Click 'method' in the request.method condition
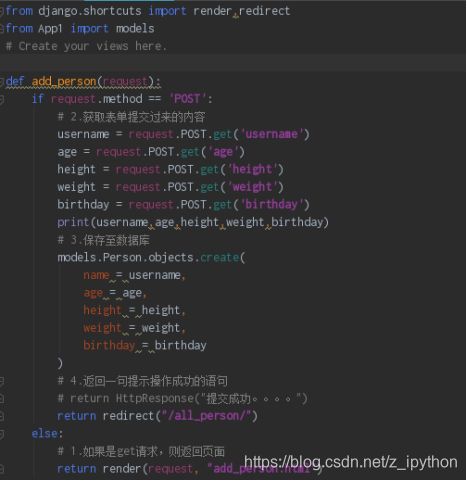467x481 pixels. 123,99
